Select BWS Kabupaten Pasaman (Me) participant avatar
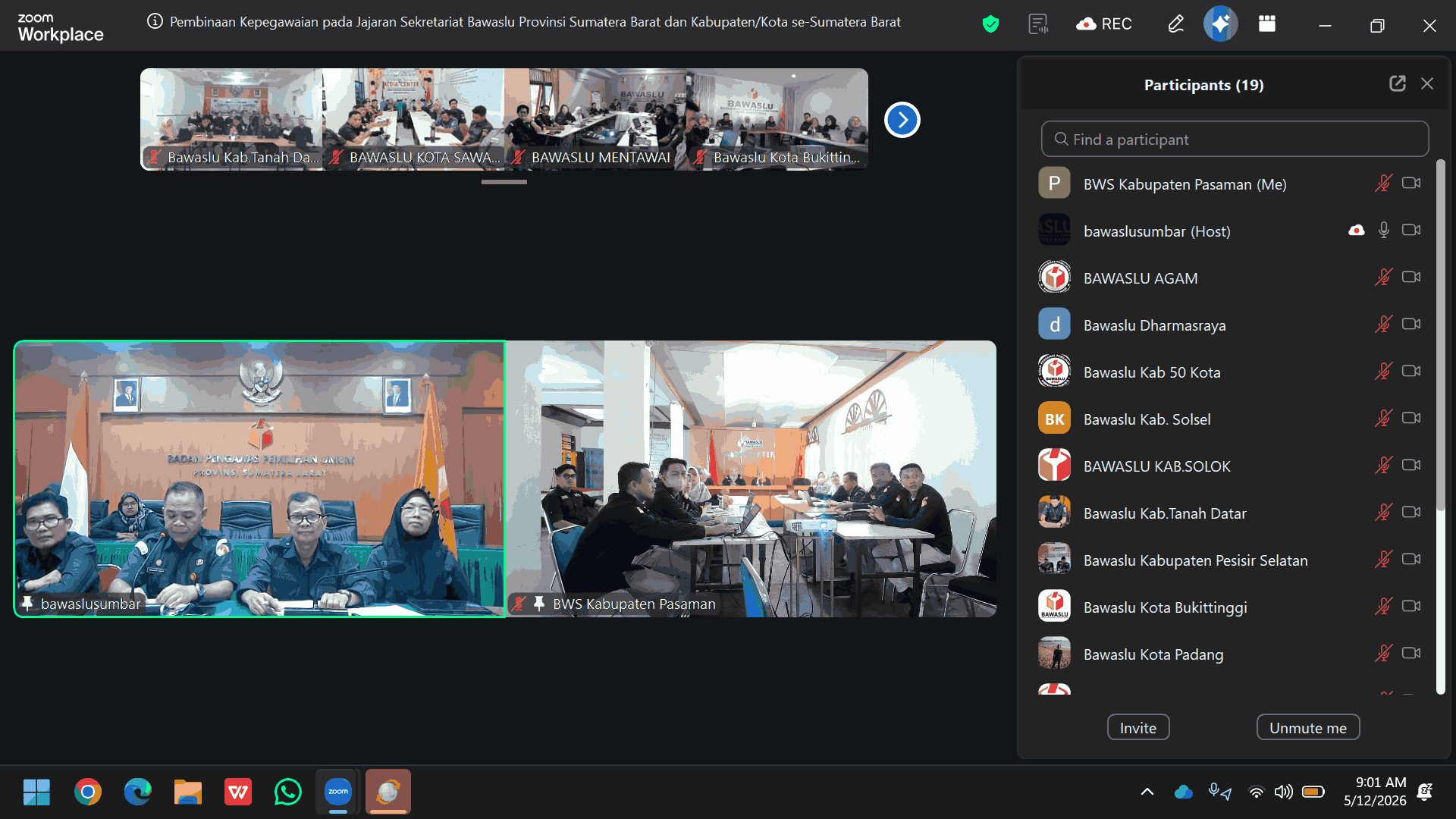The width and height of the screenshot is (1456, 819). tap(1054, 184)
